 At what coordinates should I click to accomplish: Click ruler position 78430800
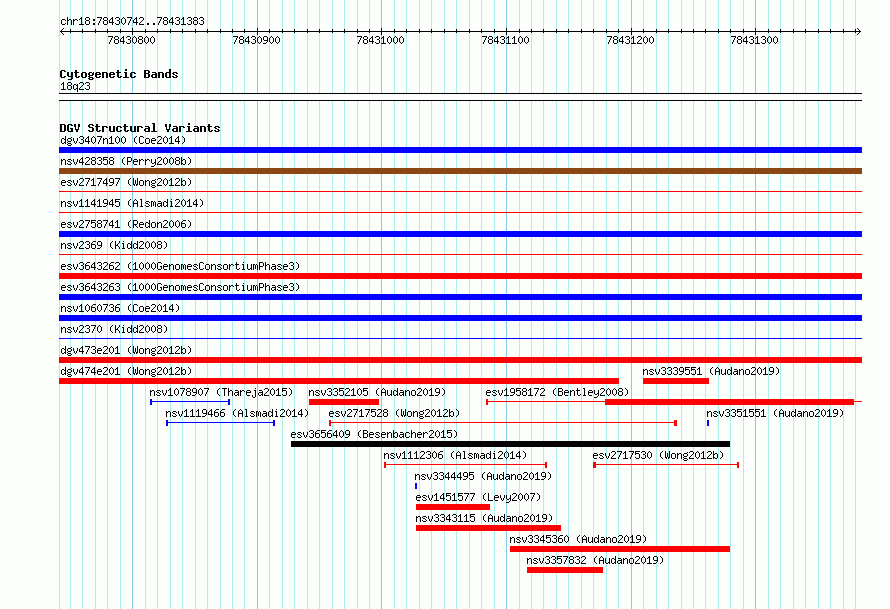(131, 40)
